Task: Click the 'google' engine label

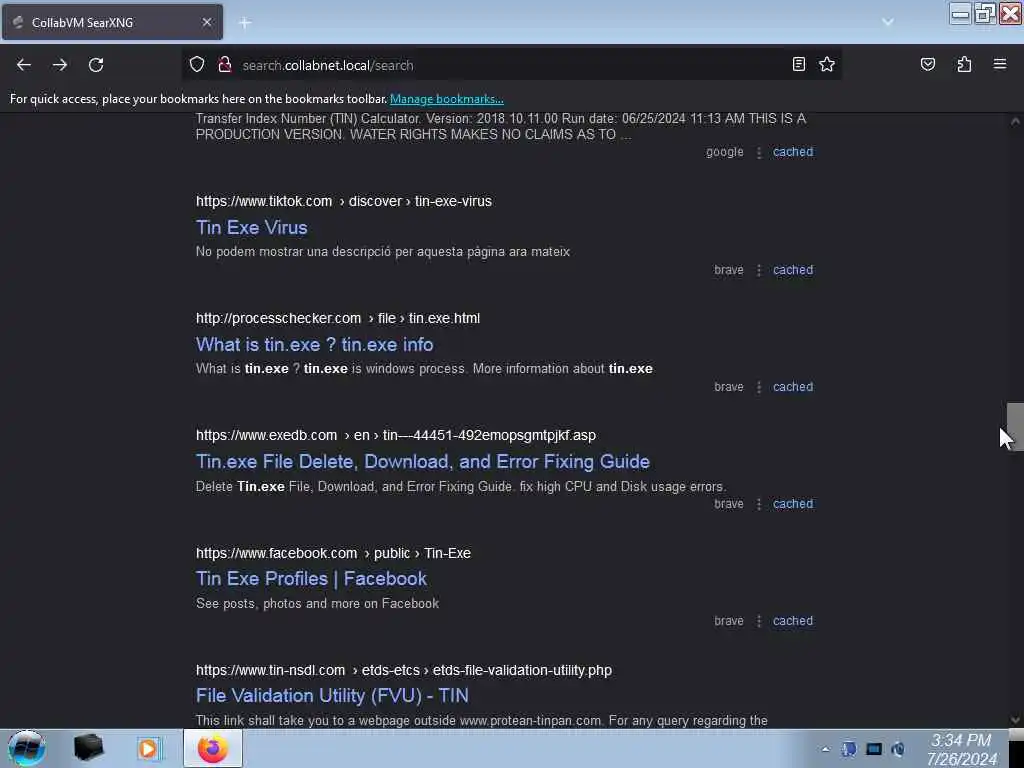Action: [x=724, y=152]
